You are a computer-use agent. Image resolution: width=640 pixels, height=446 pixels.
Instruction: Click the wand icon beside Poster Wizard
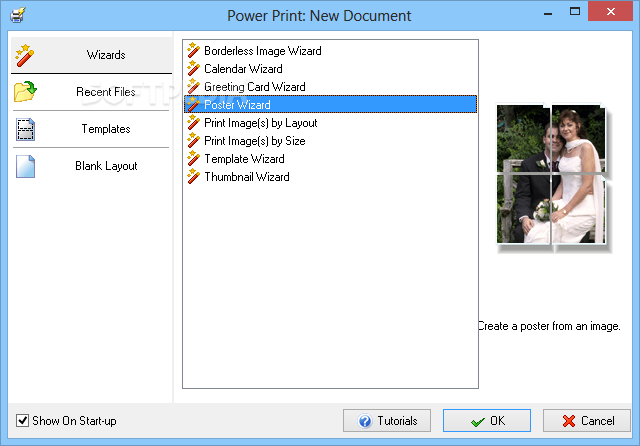193,104
